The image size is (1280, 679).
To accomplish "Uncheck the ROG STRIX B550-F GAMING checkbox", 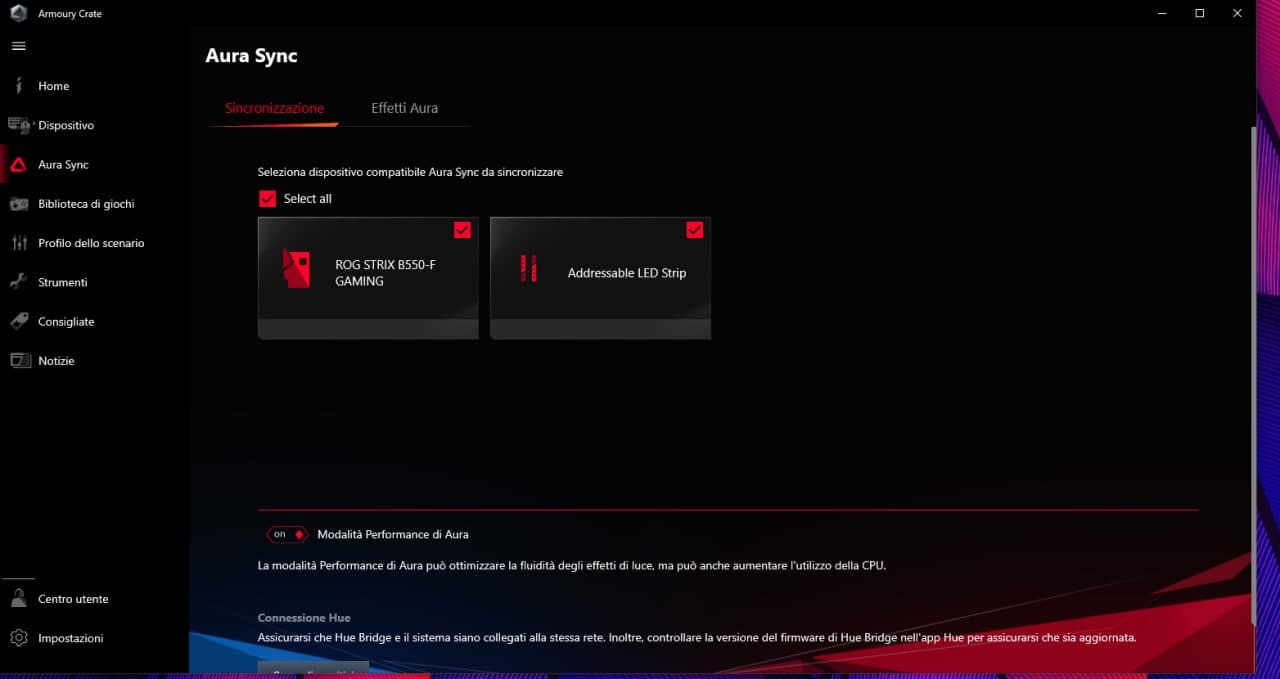I will (x=462, y=230).
